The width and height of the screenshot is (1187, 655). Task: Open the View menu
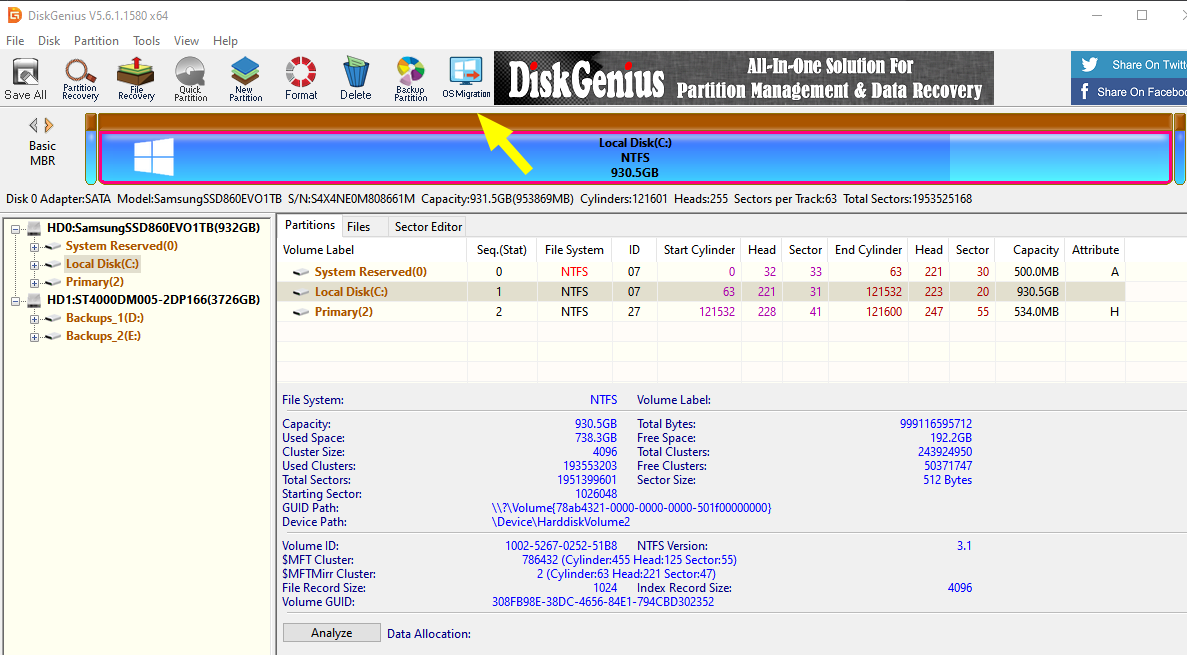pos(186,41)
